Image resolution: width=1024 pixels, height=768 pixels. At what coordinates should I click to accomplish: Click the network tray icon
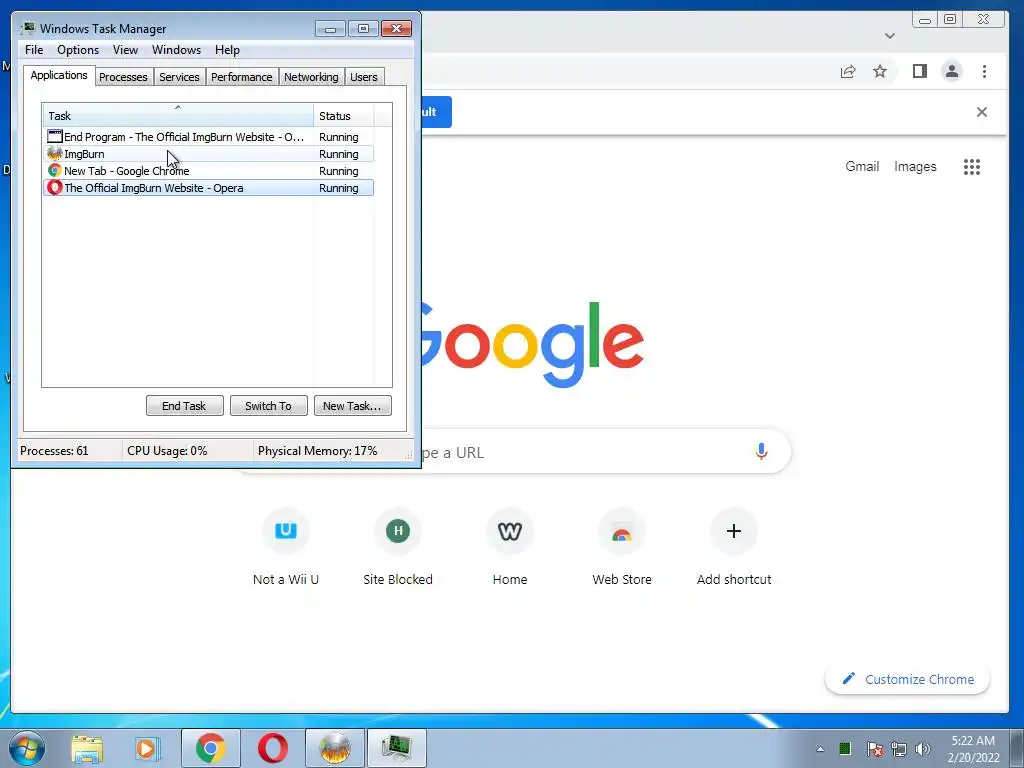point(899,749)
